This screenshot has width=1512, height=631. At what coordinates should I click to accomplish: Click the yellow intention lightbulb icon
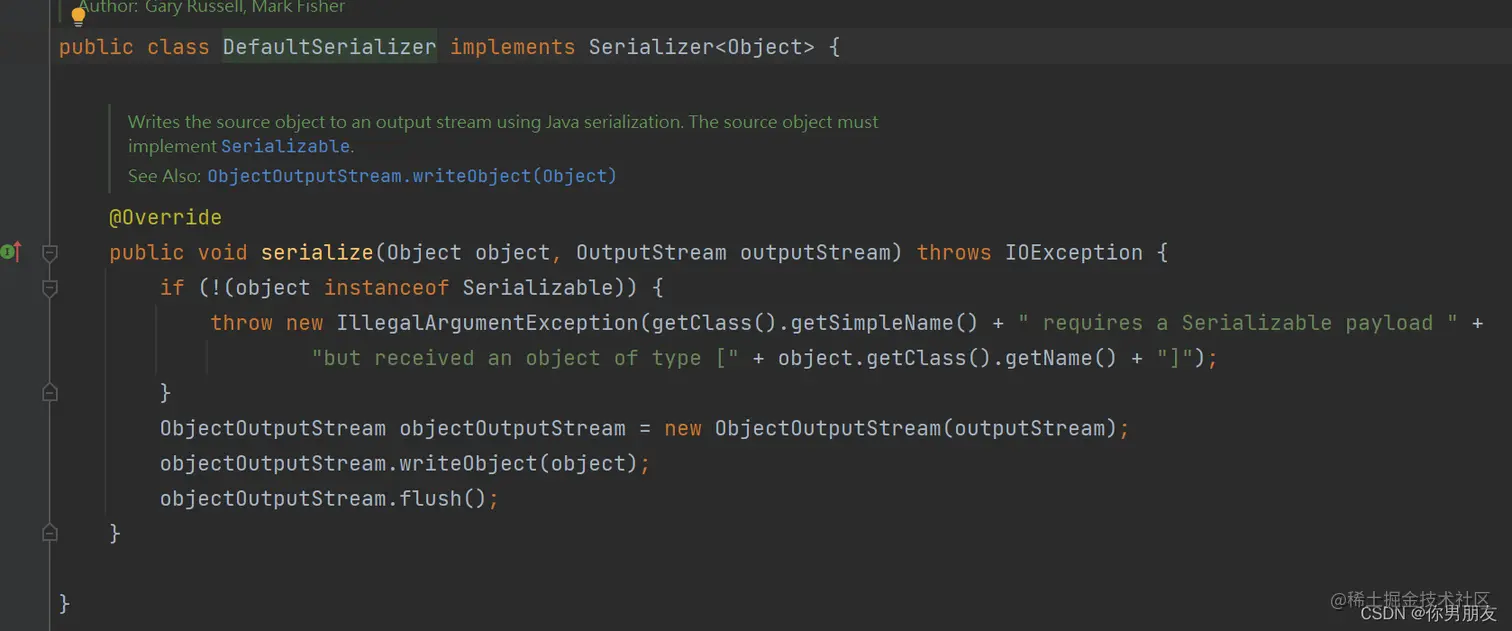click(x=78, y=15)
